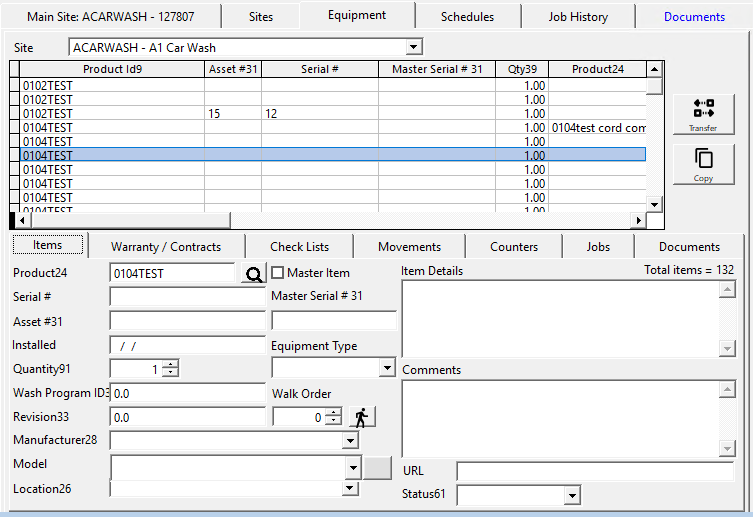Viewport: 753px width, 517px height.
Task: Decrease Walk Order with the down arrow
Action: click(333, 422)
